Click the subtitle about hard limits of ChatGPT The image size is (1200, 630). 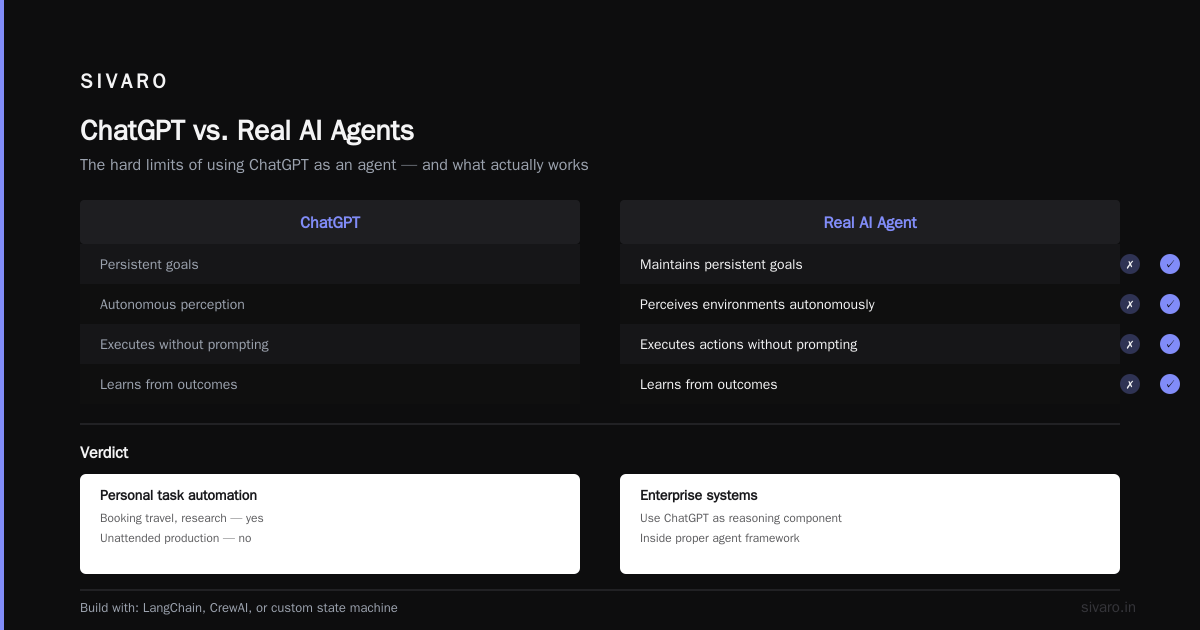334,165
